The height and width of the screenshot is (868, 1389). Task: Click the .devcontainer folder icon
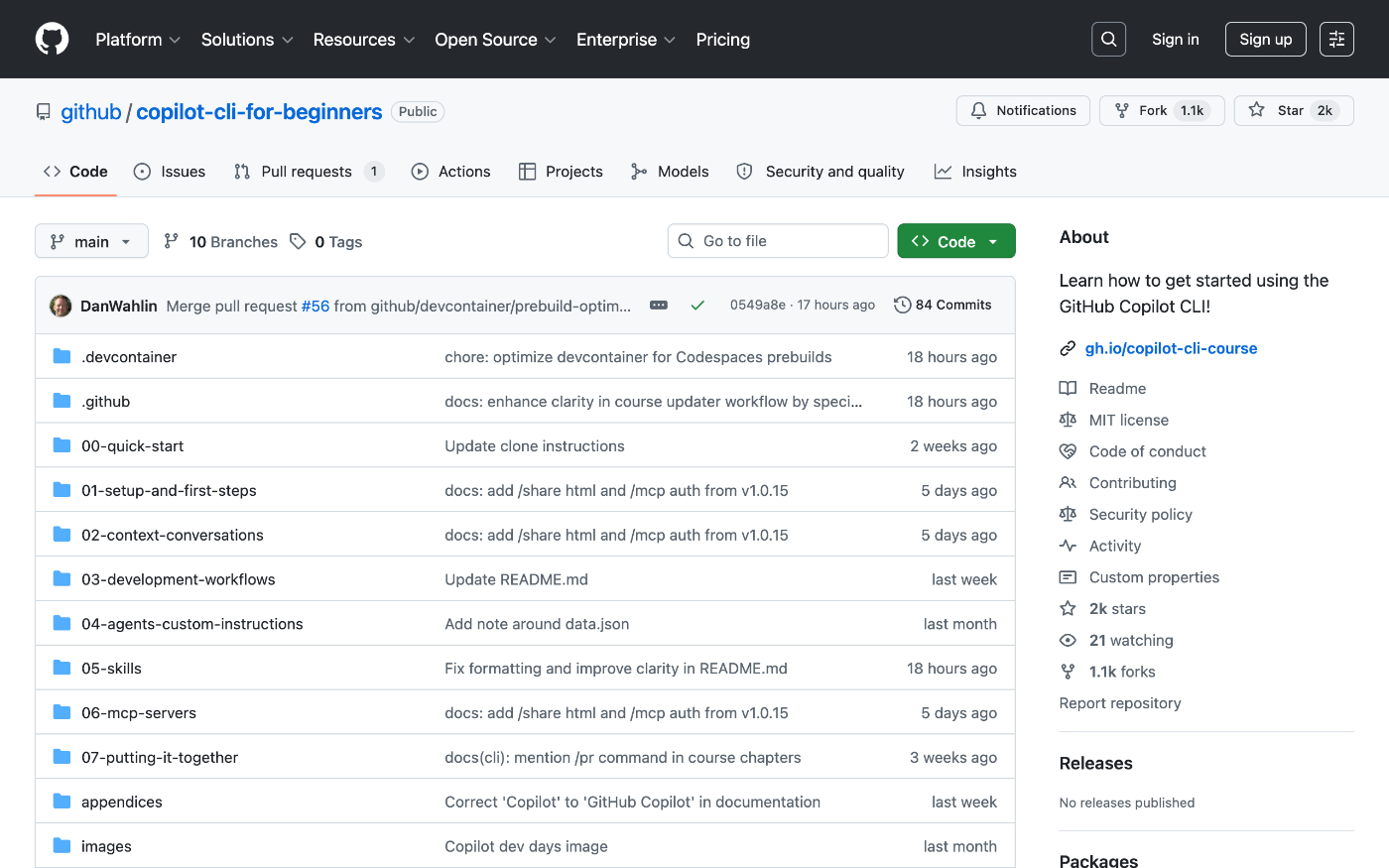[x=62, y=356]
